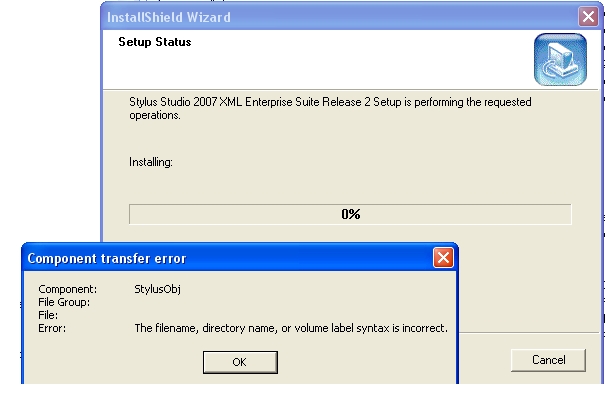This screenshot has height=394, width=605.
Task: Click the Component transfer error title bar
Action: point(228,258)
